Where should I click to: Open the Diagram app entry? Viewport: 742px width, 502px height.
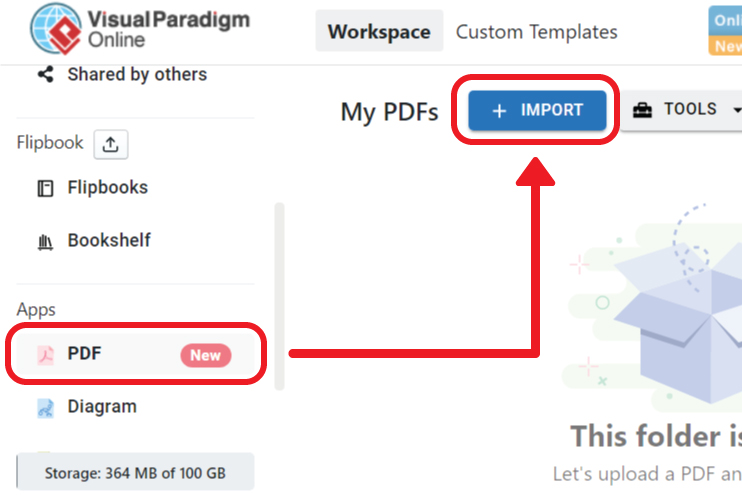point(102,407)
